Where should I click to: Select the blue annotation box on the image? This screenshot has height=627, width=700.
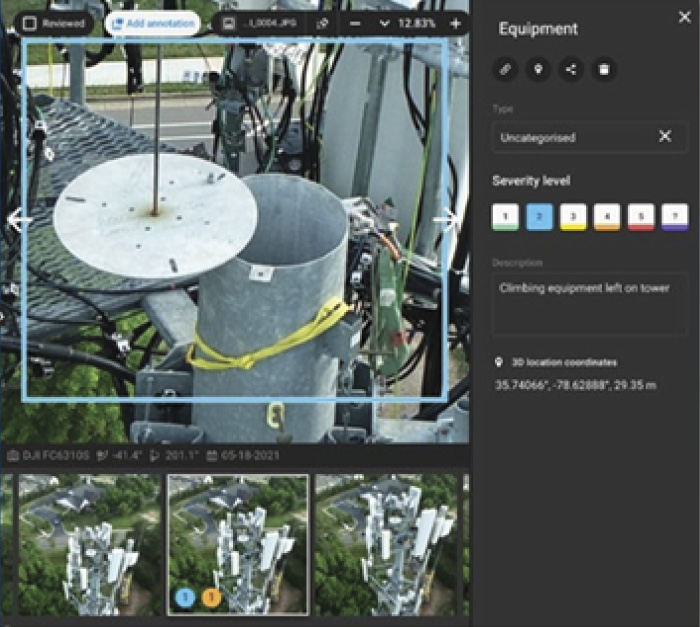pos(235,220)
